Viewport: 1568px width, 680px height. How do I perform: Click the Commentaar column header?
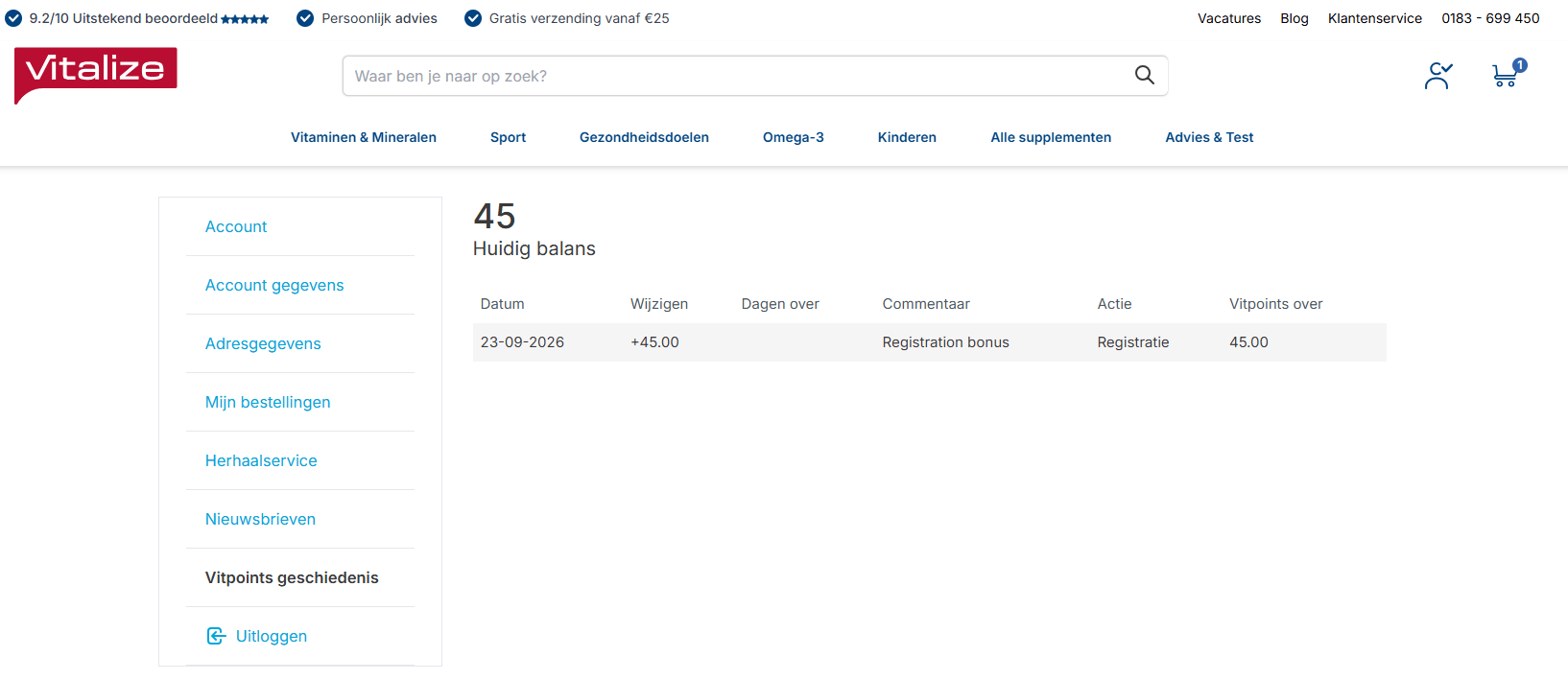926,304
